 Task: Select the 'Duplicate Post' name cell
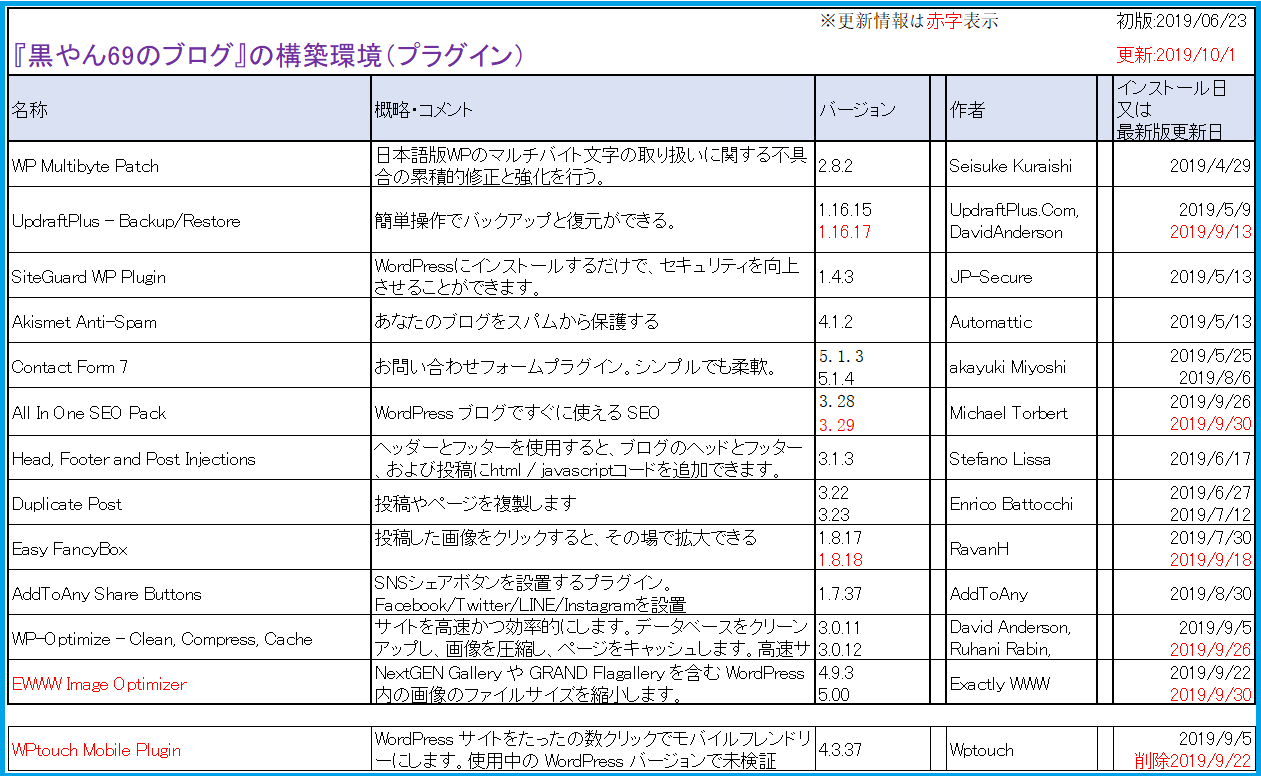click(190, 504)
